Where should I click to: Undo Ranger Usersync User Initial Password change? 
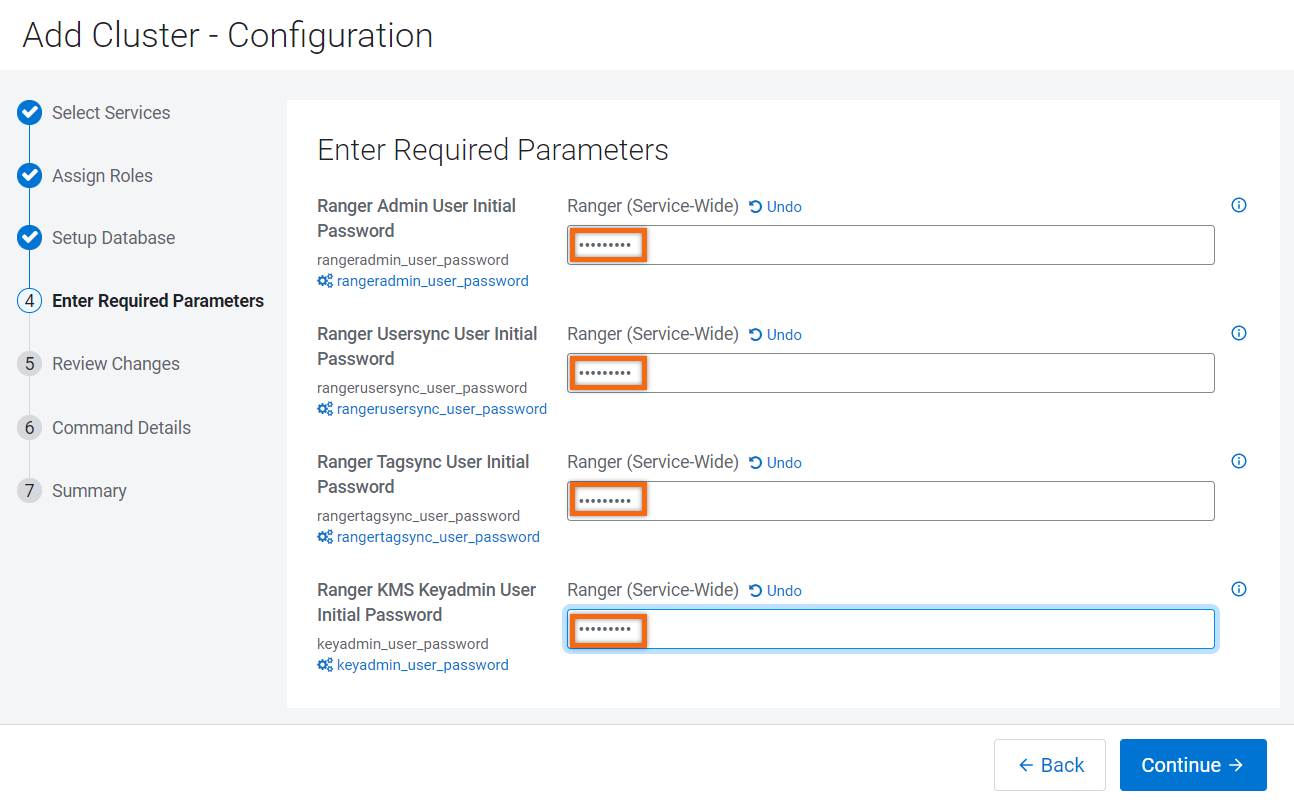pyautogui.click(x=775, y=335)
